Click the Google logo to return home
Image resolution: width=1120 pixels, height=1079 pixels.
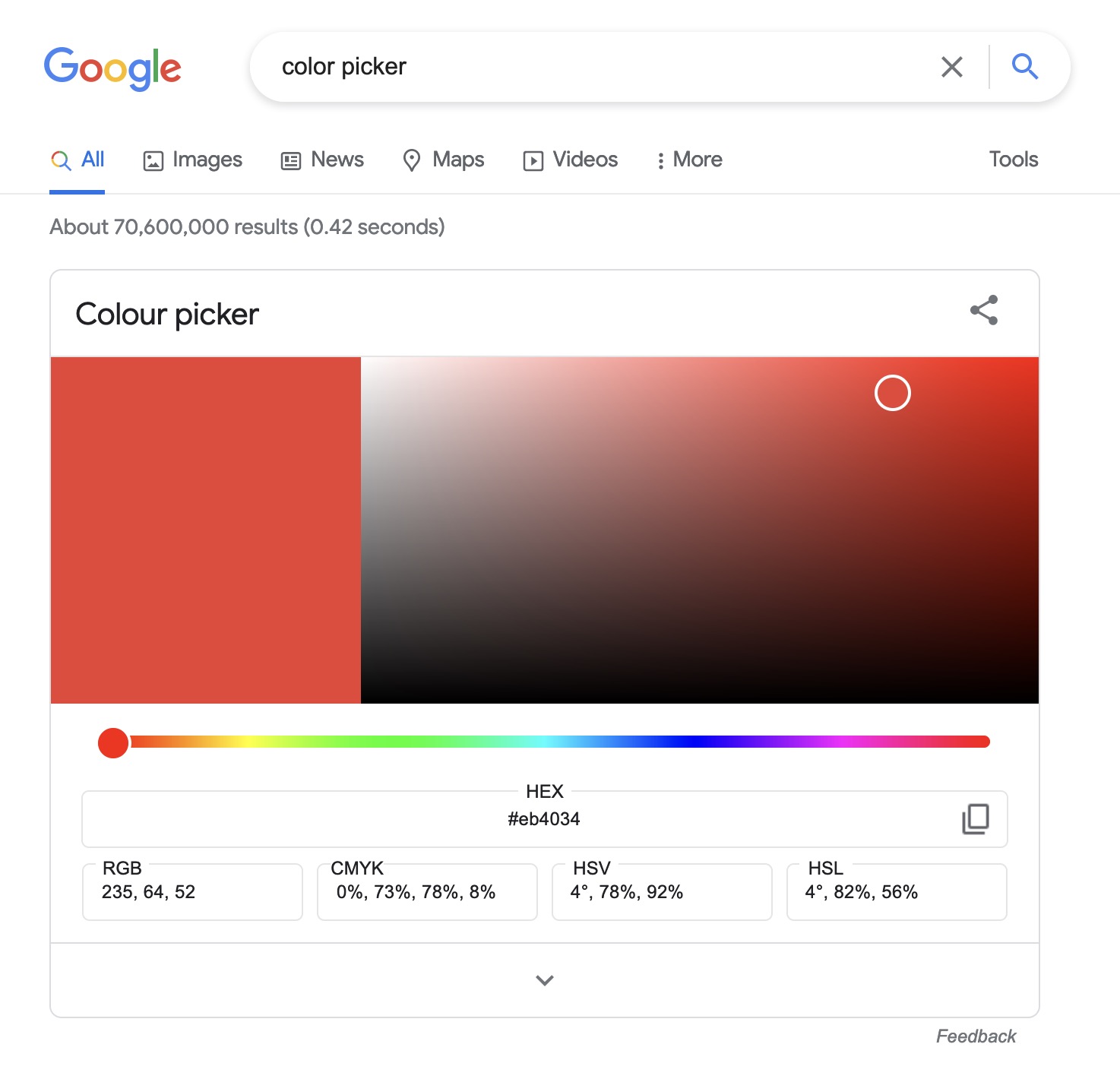click(x=112, y=68)
